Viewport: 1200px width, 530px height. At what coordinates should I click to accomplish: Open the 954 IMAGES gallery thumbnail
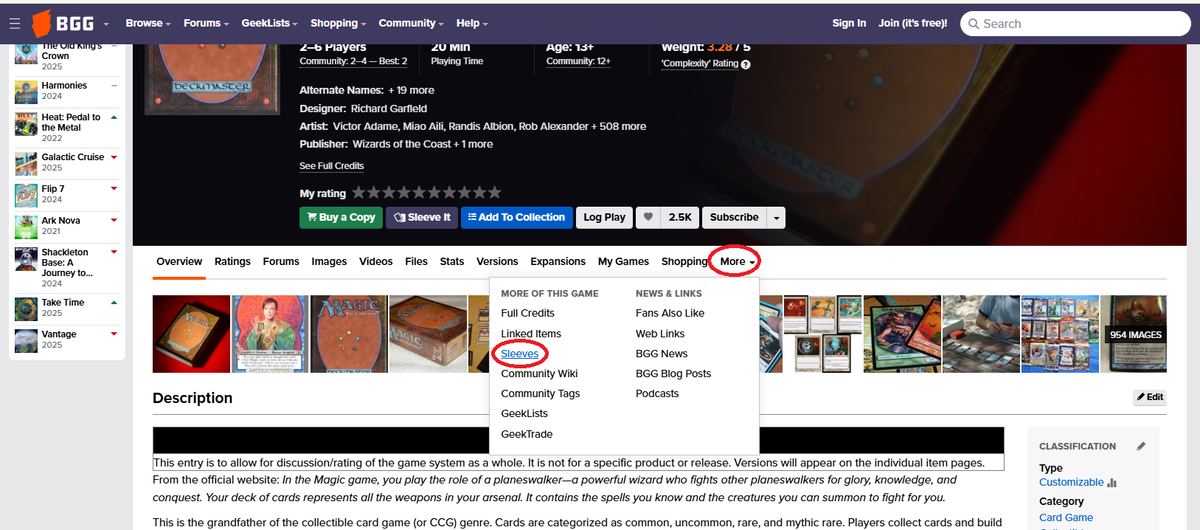(1132, 334)
